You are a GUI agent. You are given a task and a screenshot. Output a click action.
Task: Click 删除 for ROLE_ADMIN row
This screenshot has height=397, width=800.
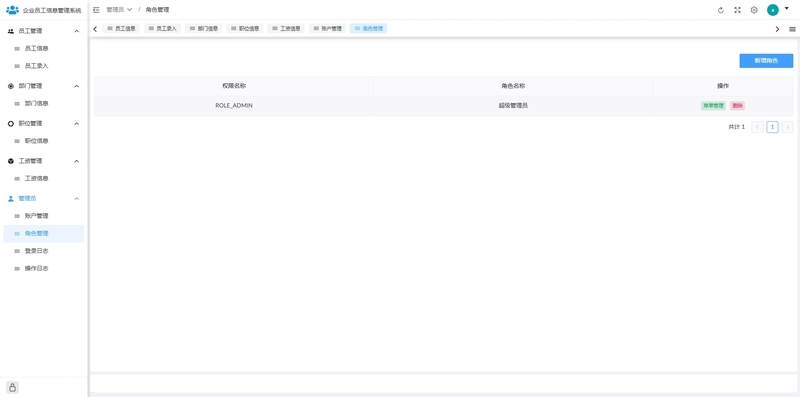point(737,106)
